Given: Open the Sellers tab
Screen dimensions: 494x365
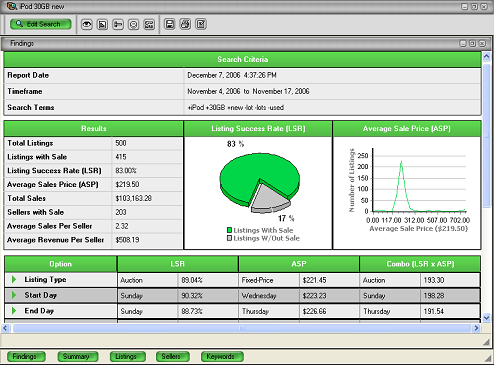Looking at the screenshot, I should point(173,356).
